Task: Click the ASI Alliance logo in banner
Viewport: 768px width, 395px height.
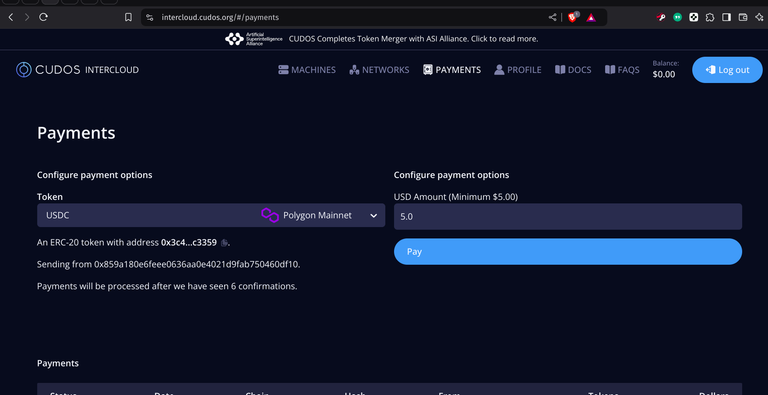Action: point(254,39)
